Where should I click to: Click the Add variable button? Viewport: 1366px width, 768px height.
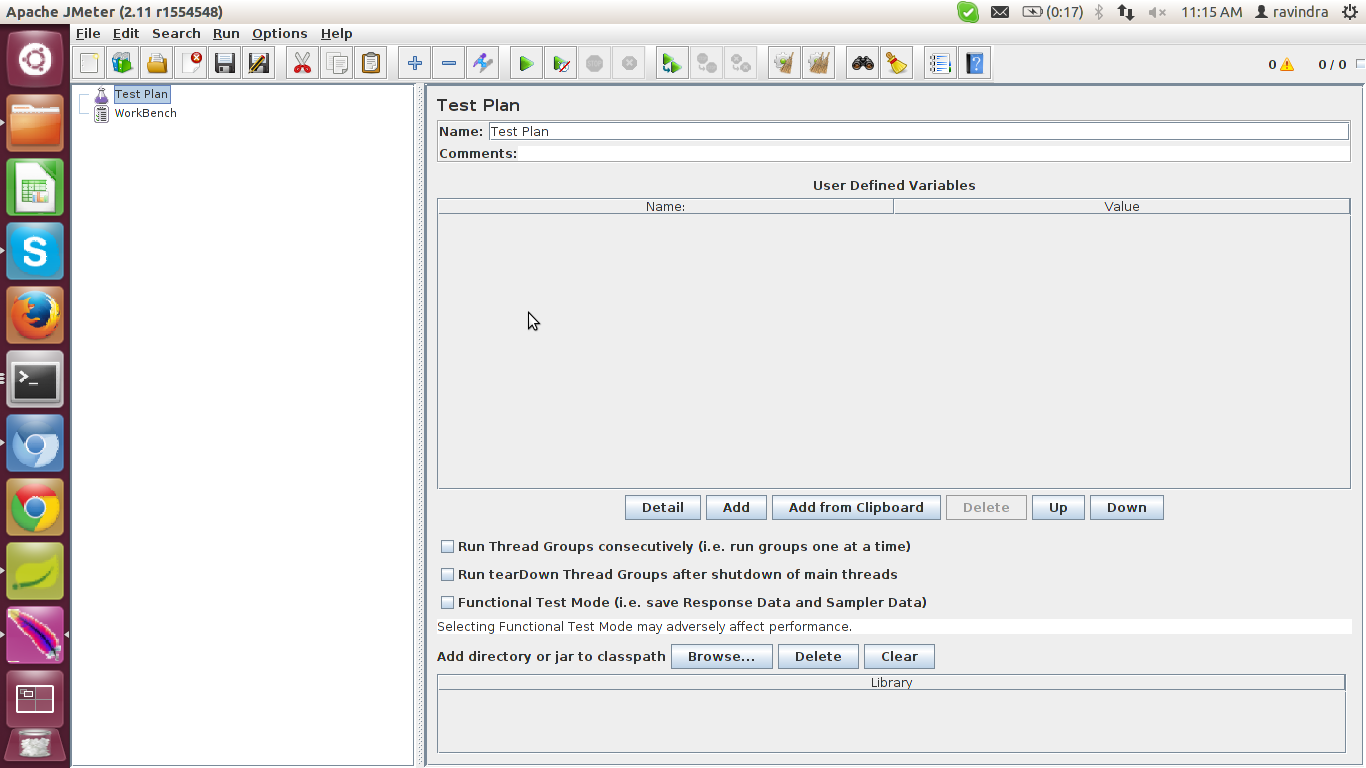pos(736,507)
